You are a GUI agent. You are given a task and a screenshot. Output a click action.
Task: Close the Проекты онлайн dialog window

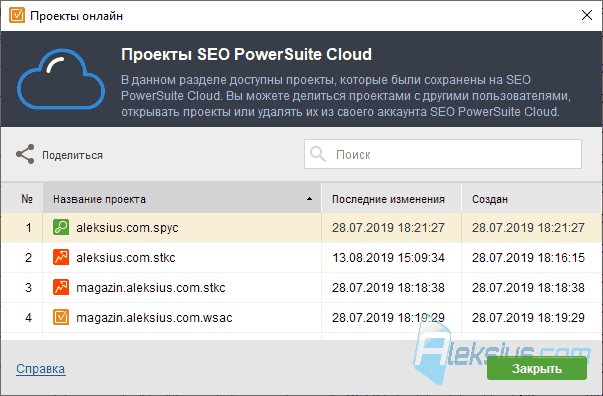pyautogui.click(x=586, y=15)
